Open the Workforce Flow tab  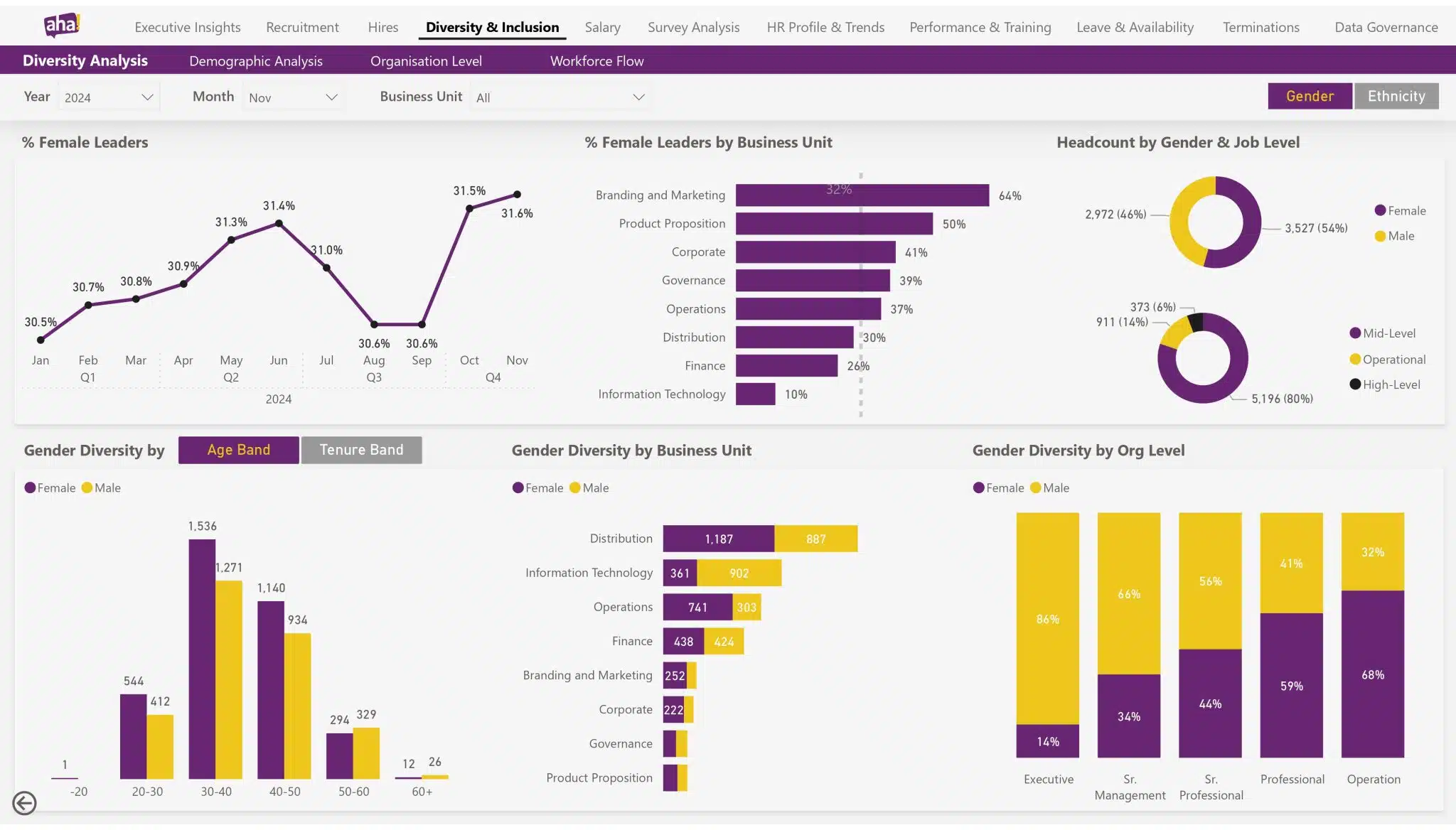596,61
